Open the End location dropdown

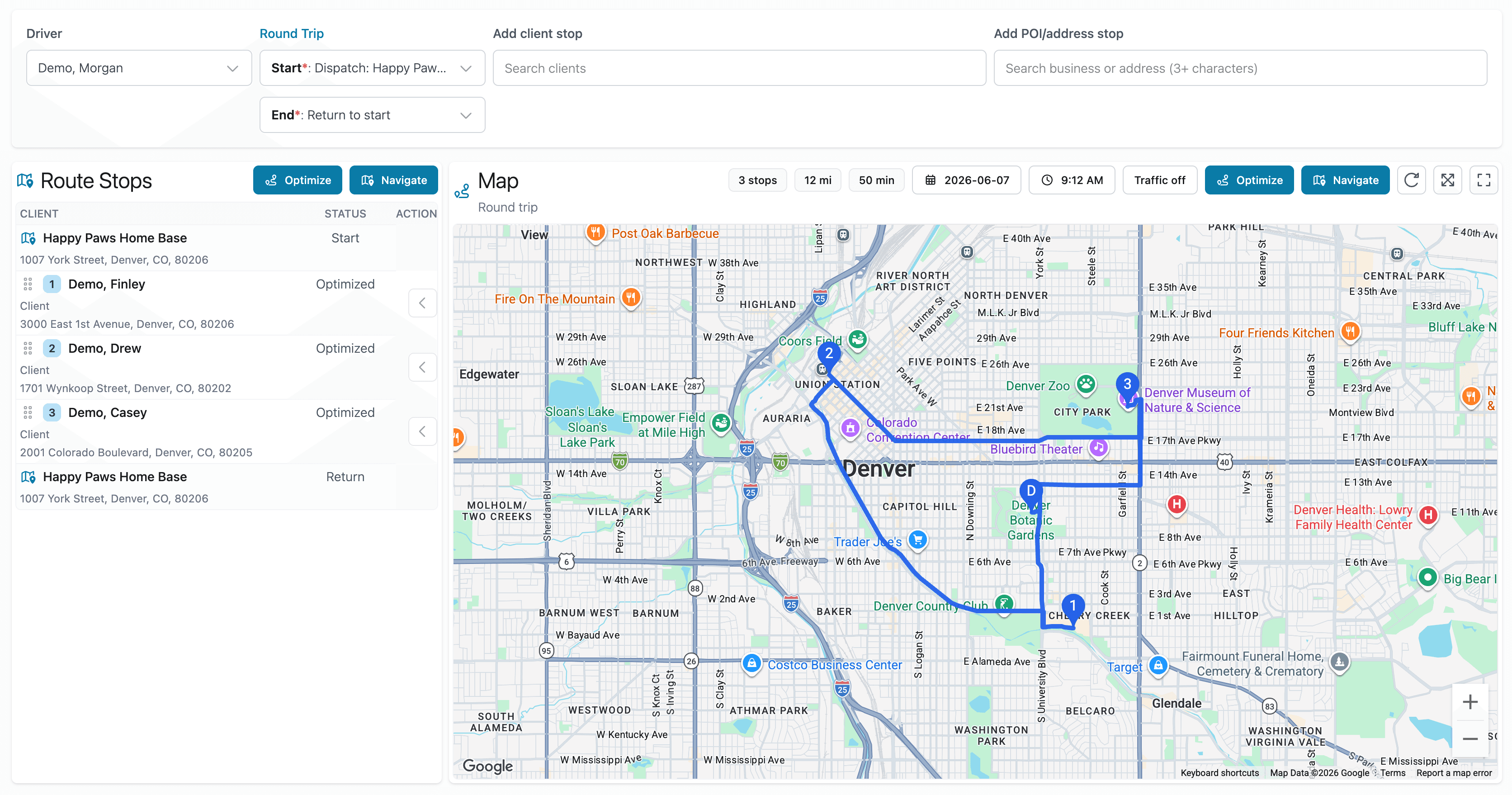[x=372, y=115]
